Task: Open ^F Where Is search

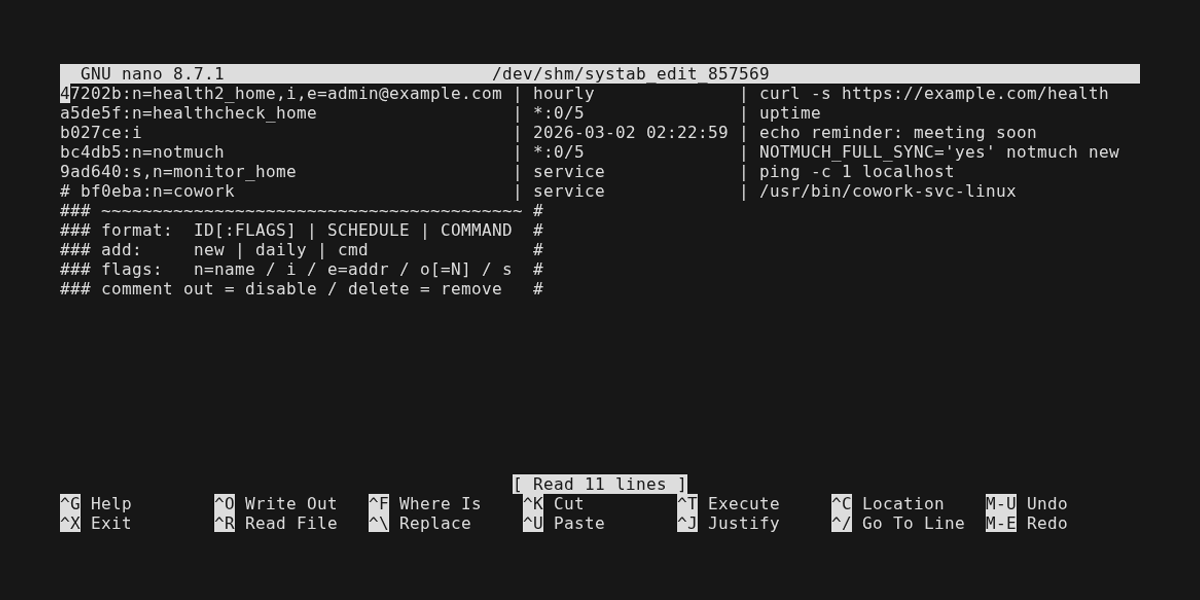Action: click(424, 504)
